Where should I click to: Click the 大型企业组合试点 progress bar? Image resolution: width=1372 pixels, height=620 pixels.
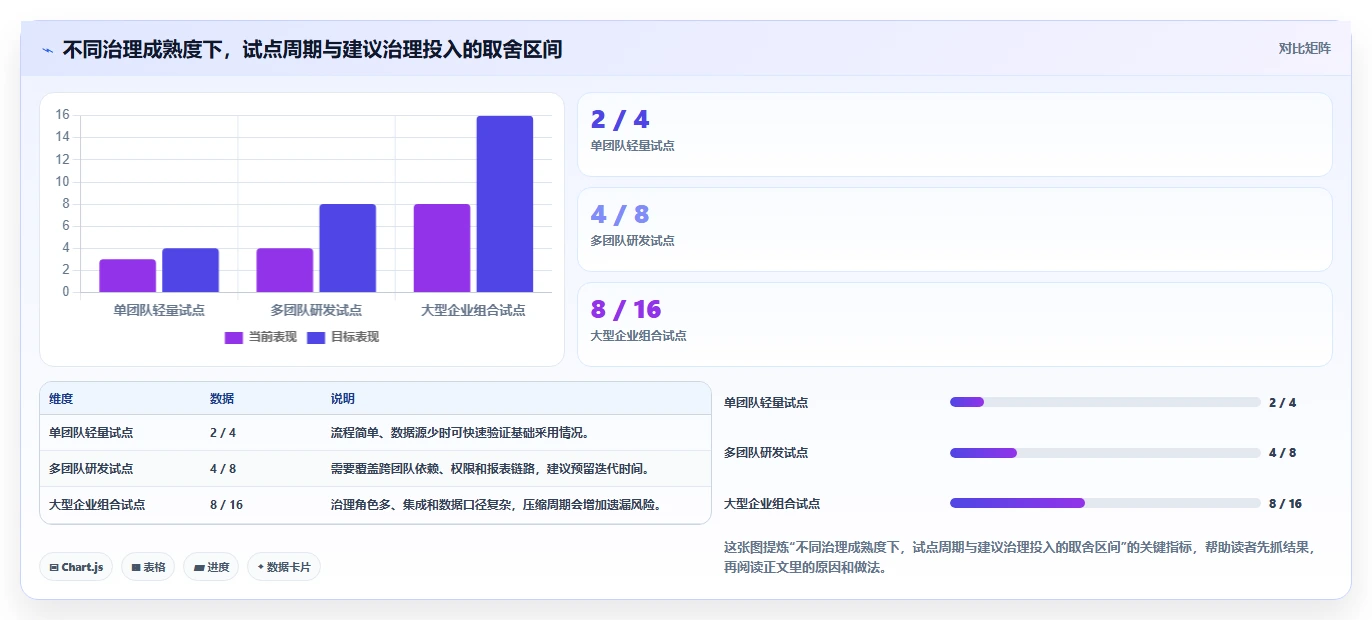click(x=1105, y=503)
